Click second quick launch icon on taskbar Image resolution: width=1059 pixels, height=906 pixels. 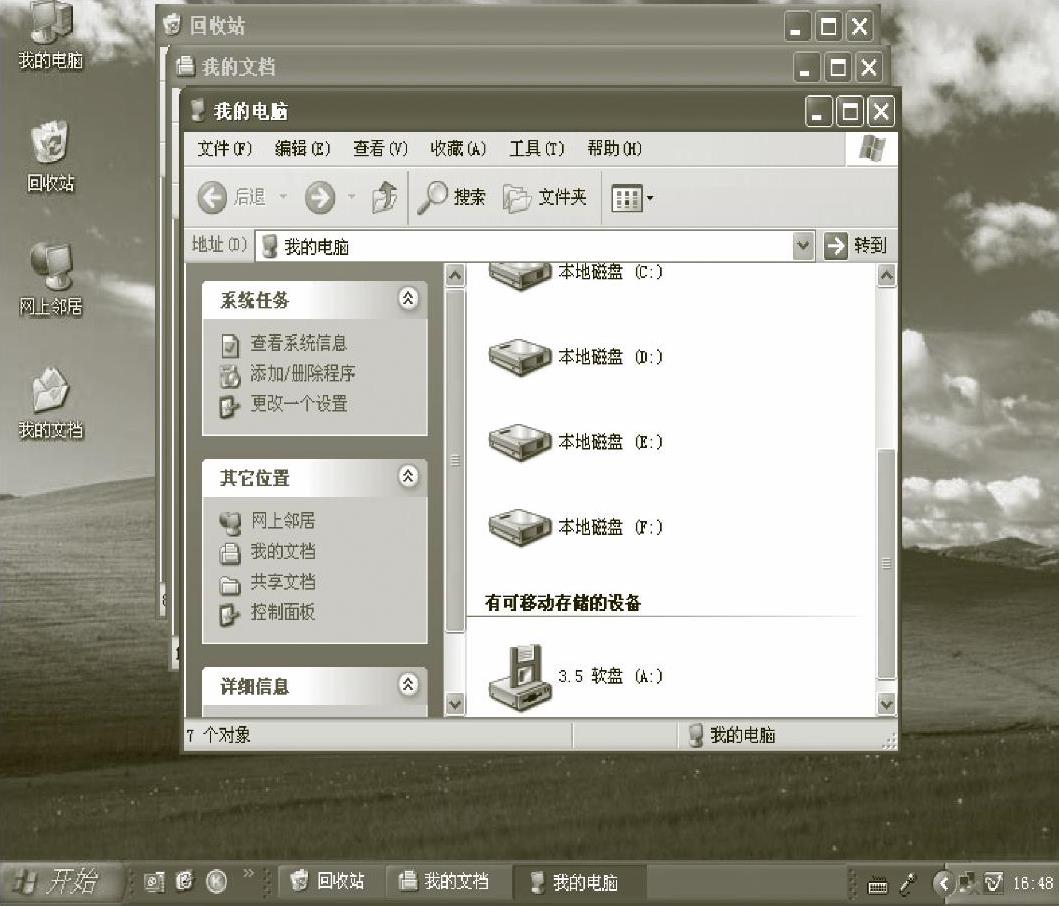point(184,882)
